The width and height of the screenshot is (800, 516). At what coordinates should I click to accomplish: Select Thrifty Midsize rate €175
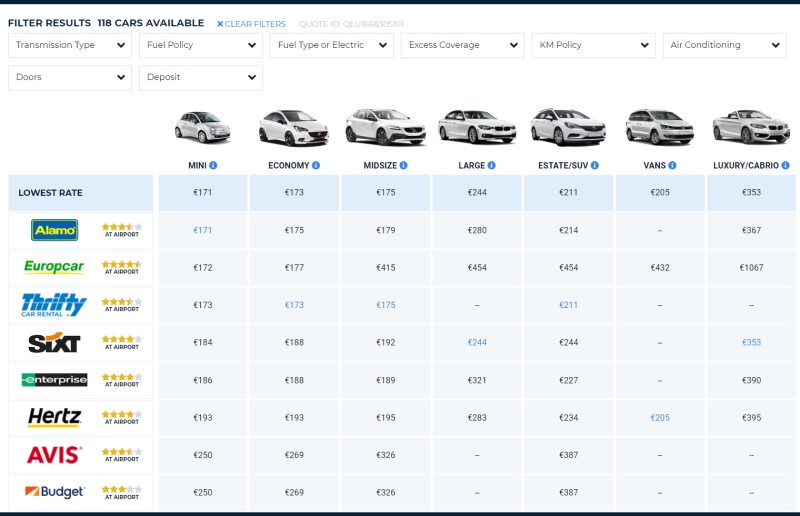(386, 305)
